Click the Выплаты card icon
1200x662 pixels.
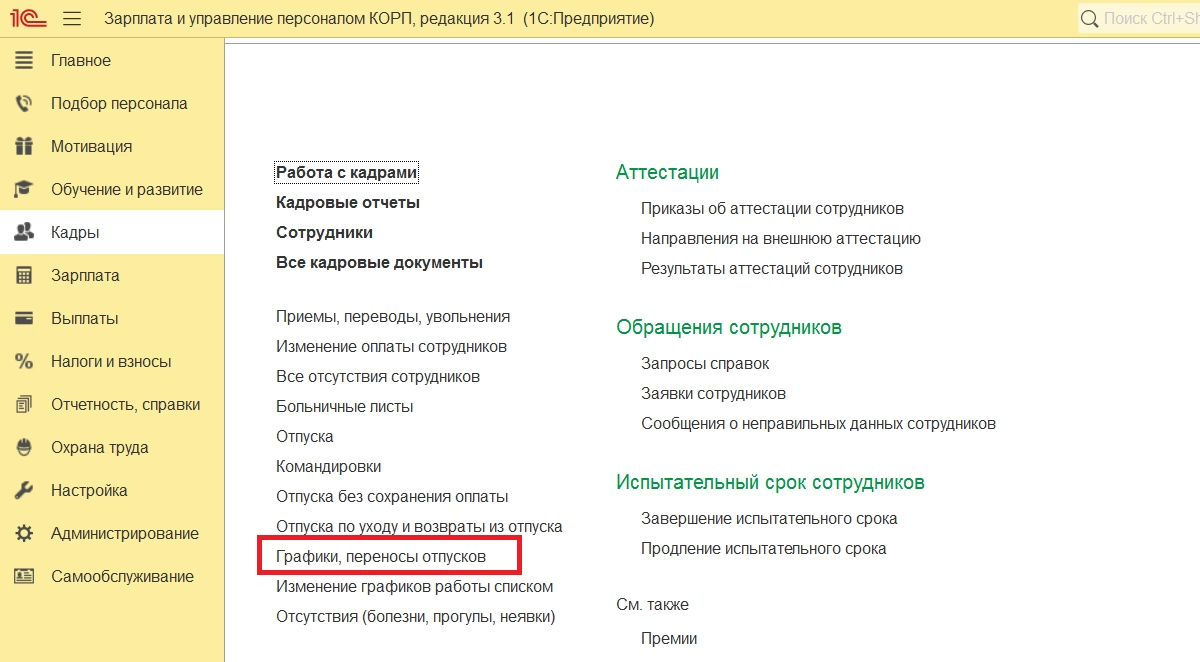click(24, 319)
